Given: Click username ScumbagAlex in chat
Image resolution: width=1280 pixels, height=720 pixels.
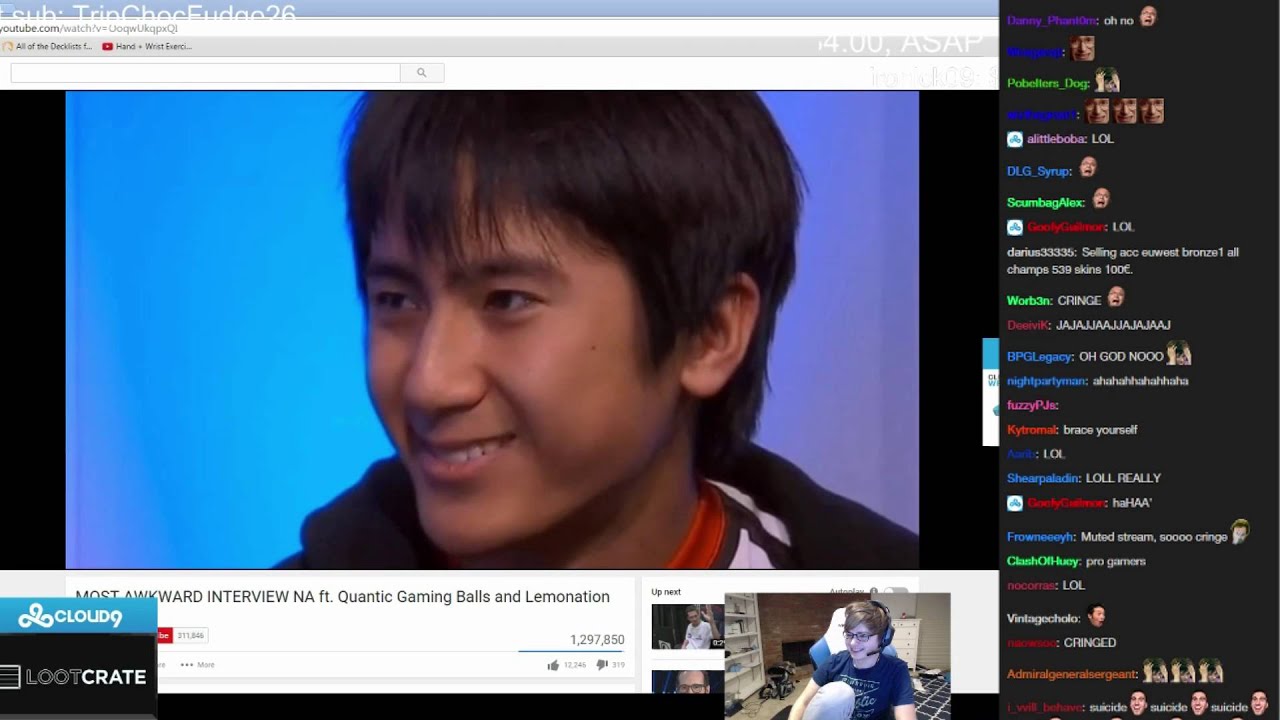Looking at the screenshot, I should pyautogui.click(x=1046, y=203).
